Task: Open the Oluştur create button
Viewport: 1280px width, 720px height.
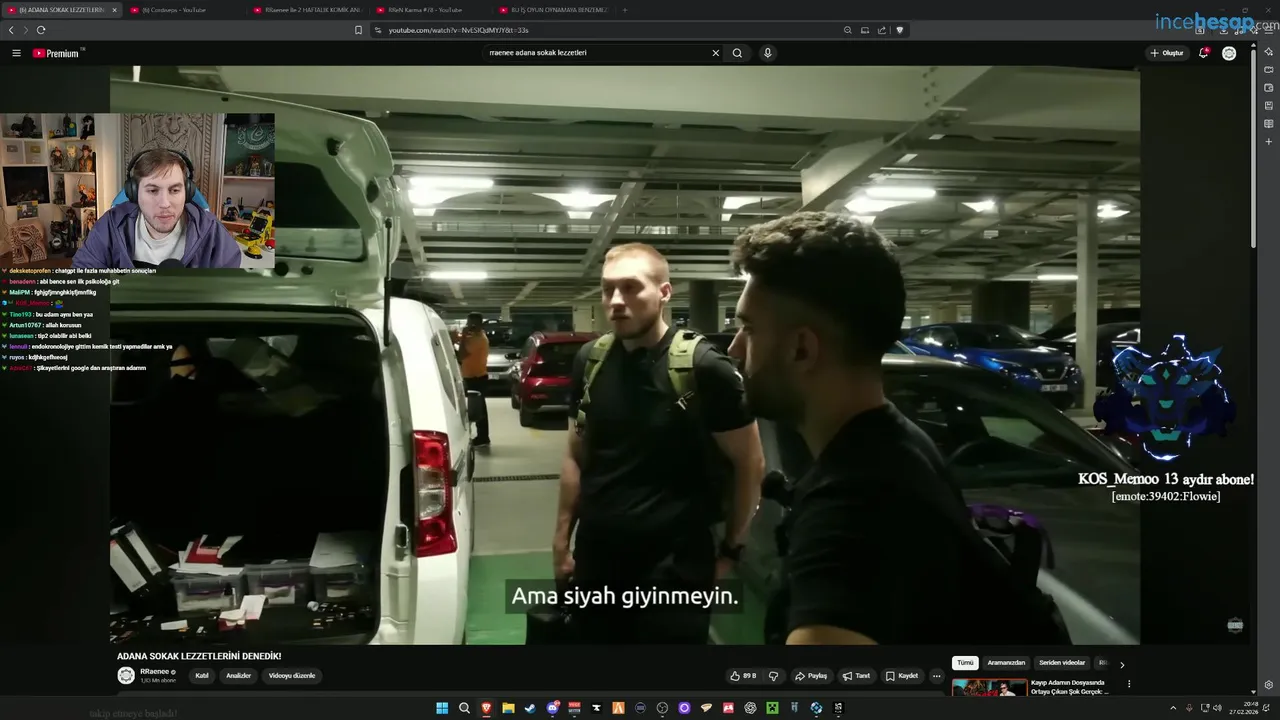Action: click(1167, 53)
